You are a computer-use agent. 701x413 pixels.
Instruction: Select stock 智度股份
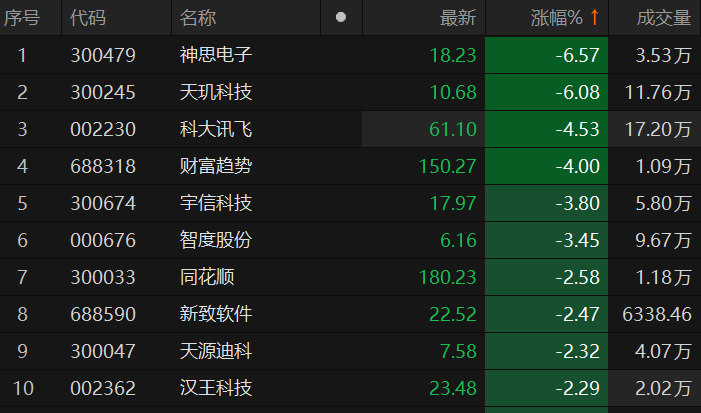(216, 240)
